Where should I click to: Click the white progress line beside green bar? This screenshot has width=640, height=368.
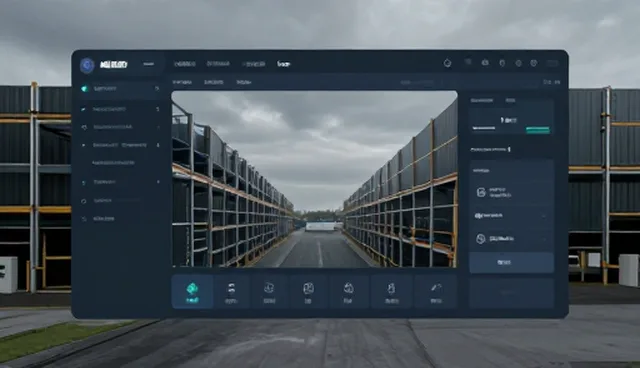click(484, 129)
